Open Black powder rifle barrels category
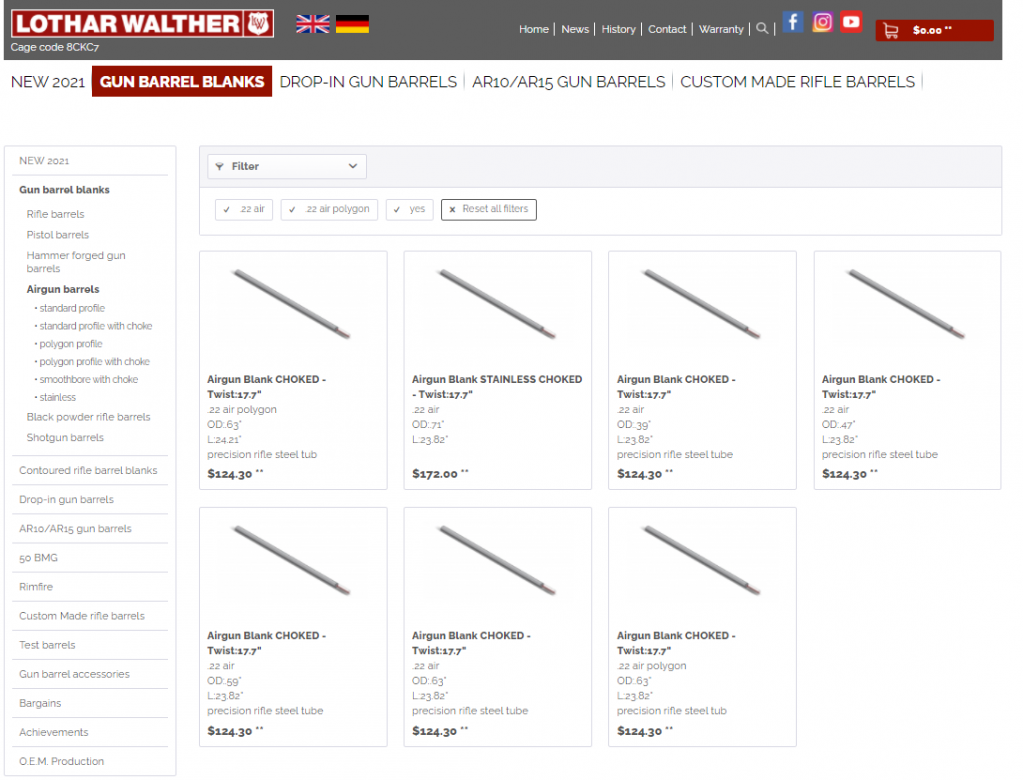Screen dimensions: 1023x780 pyautogui.click(x=88, y=417)
